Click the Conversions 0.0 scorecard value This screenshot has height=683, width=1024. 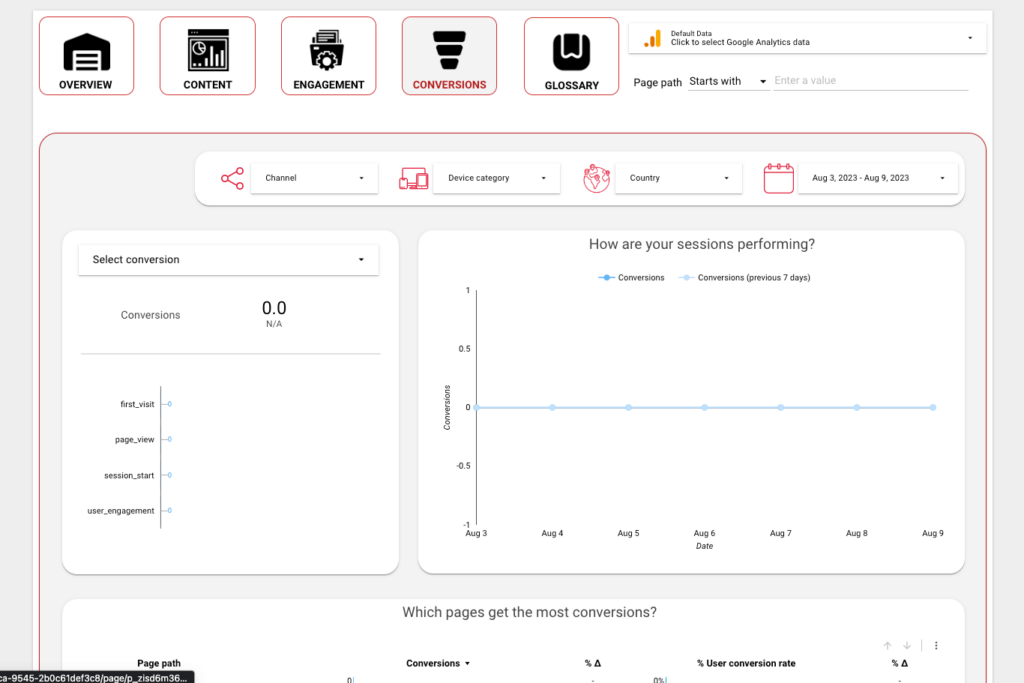click(274, 308)
